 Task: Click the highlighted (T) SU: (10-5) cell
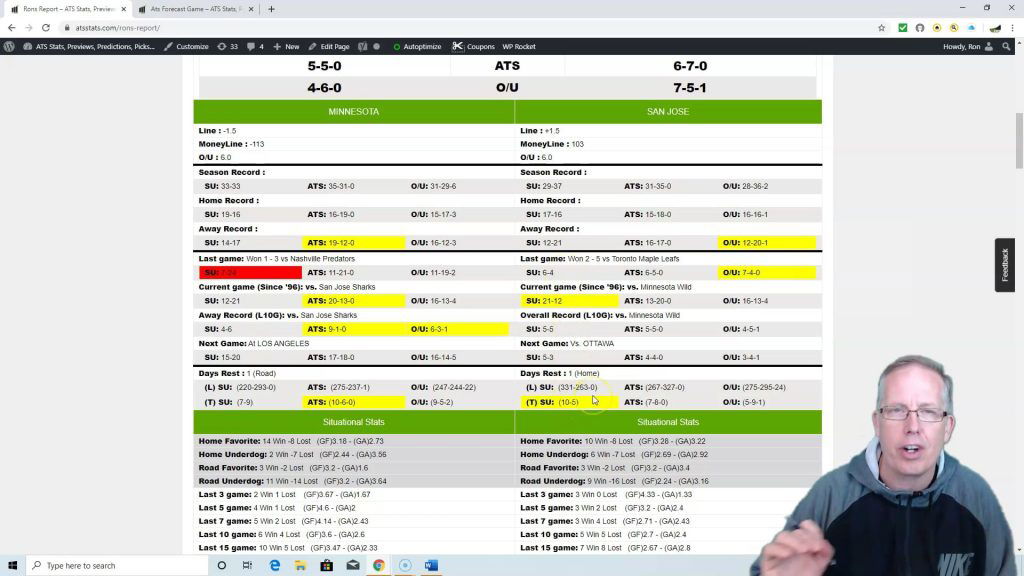tap(569, 402)
